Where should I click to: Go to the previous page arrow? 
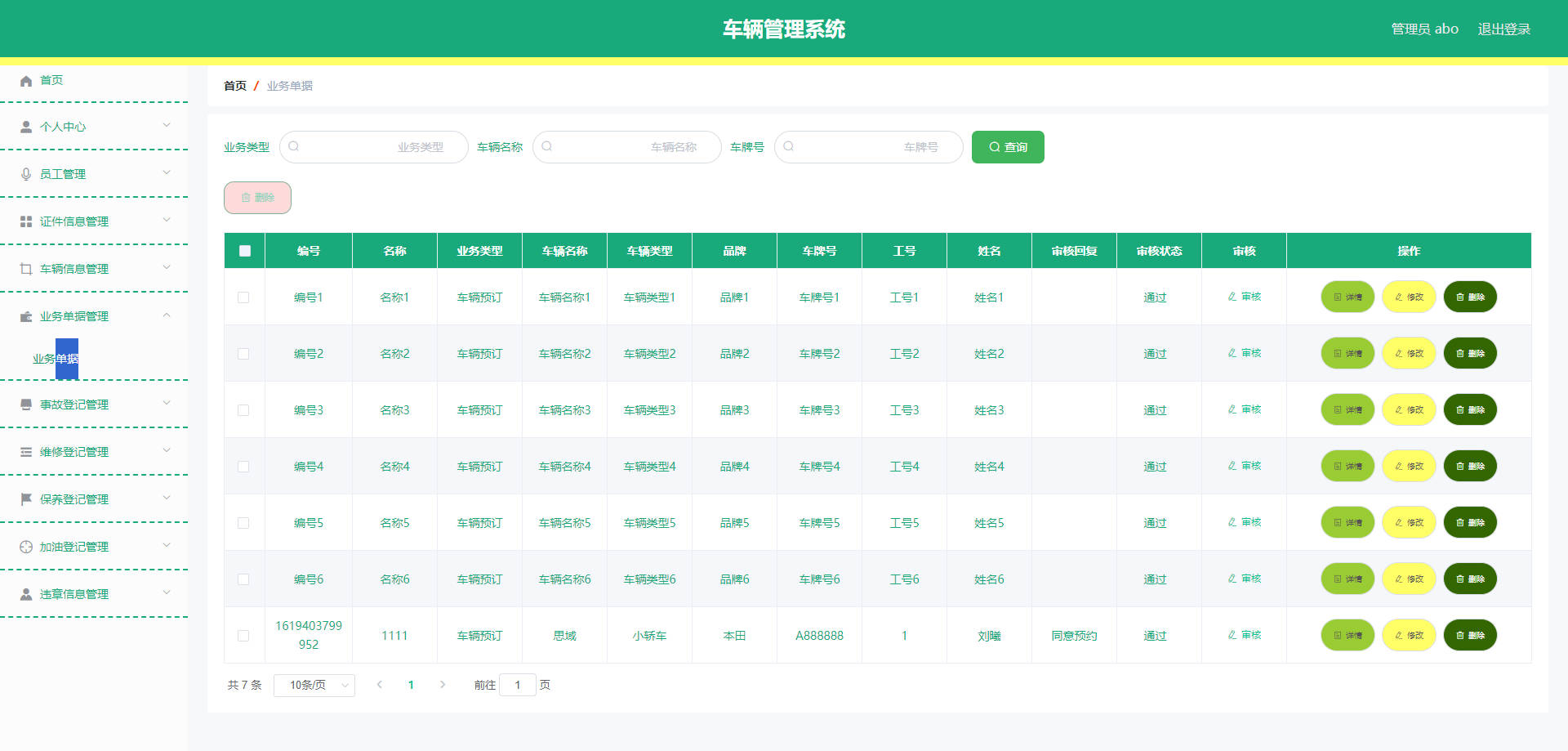pyautogui.click(x=380, y=685)
